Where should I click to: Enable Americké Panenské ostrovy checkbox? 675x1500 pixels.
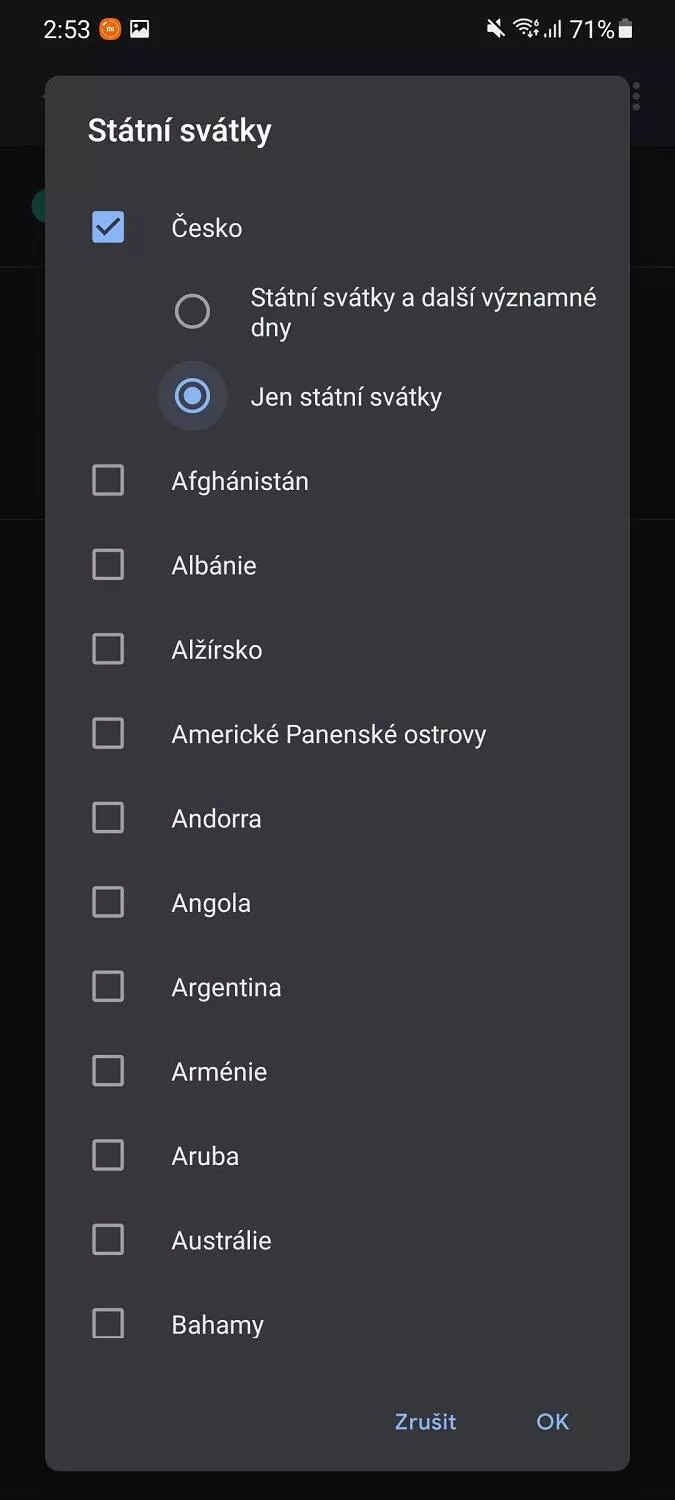108,734
